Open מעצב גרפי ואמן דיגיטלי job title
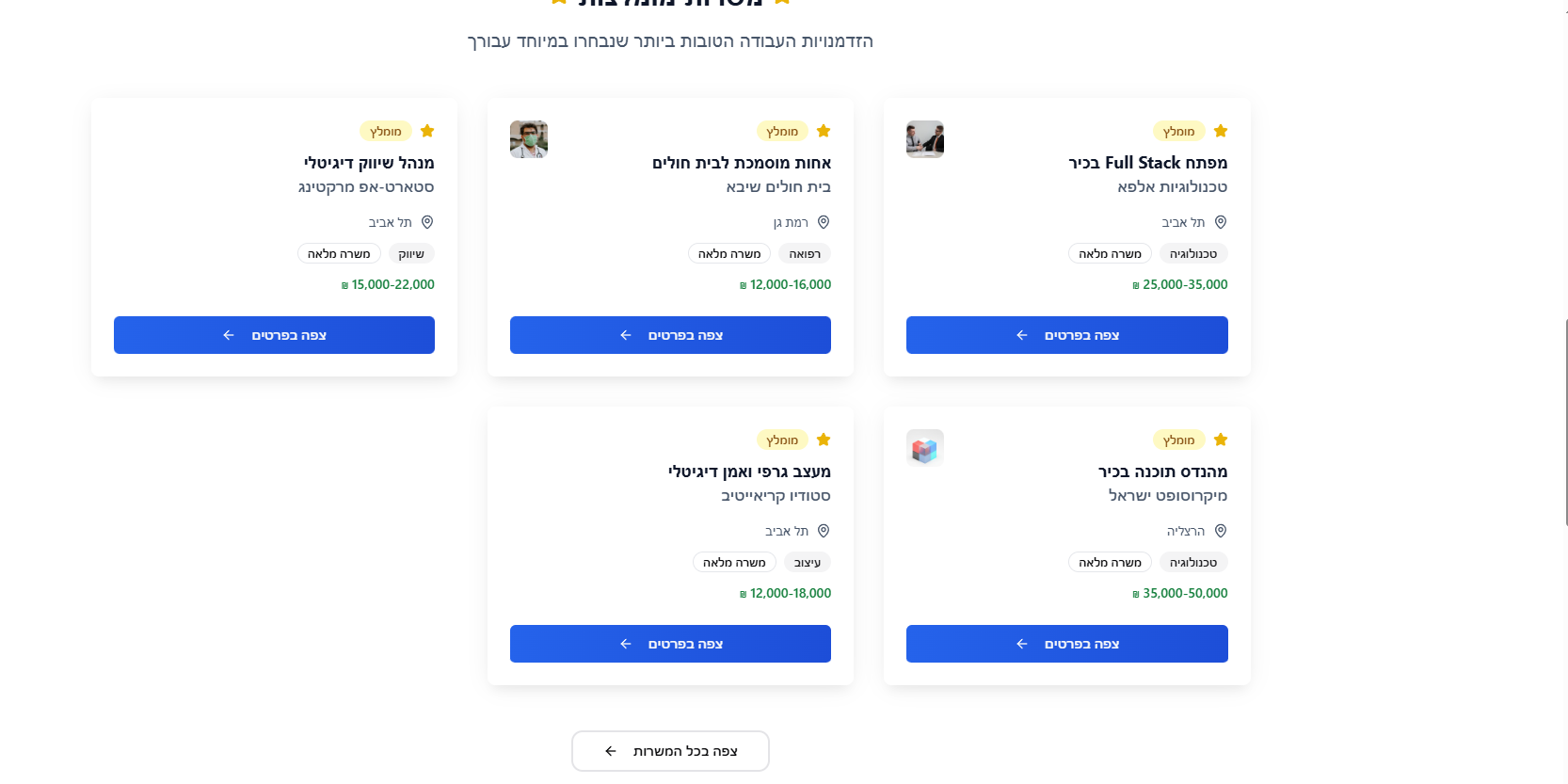The height and width of the screenshot is (784, 1568). pyautogui.click(x=749, y=472)
